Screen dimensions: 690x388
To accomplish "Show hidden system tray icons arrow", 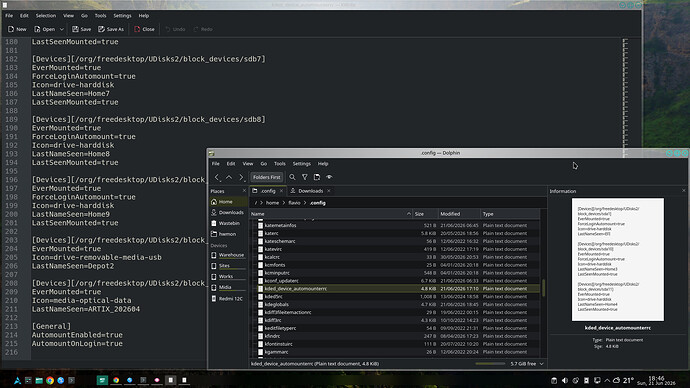I will pyautogui.click(x=607, y=381).
